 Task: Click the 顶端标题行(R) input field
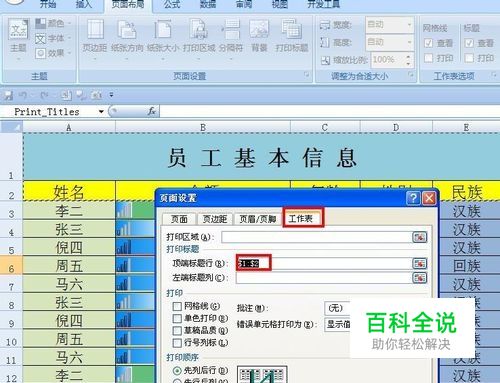tap(324, 263)
